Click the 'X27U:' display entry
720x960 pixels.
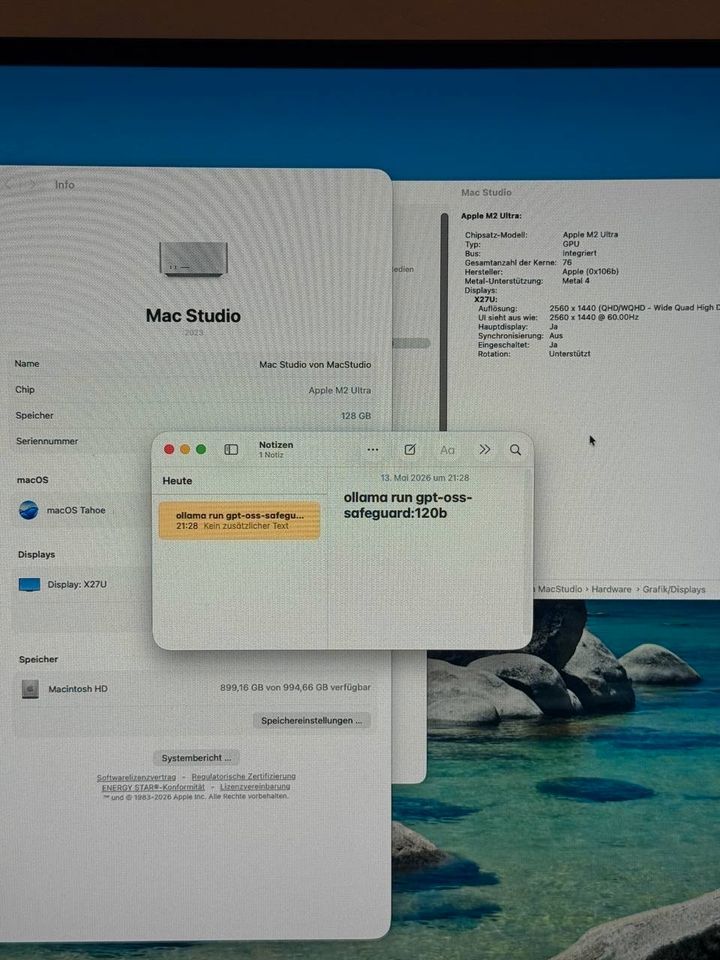pos(486,299)
